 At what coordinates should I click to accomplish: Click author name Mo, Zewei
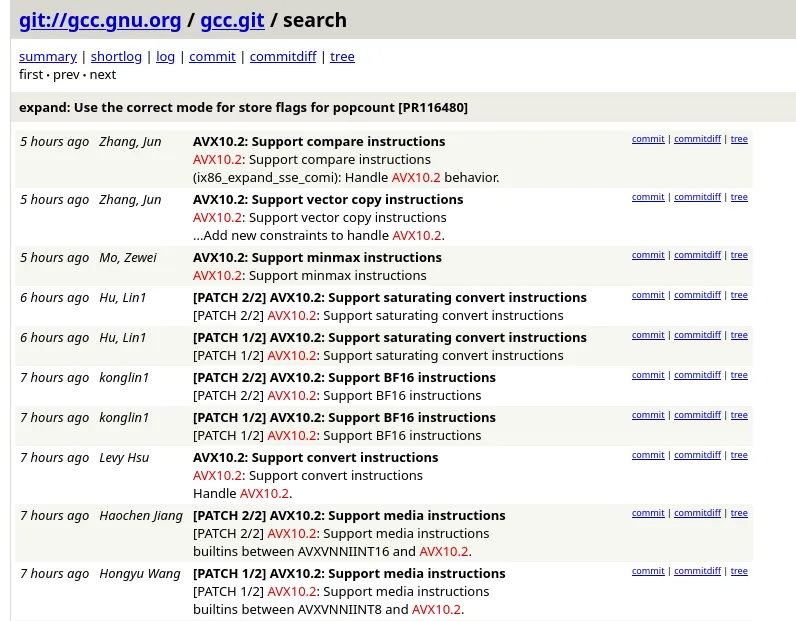point(128,257)
